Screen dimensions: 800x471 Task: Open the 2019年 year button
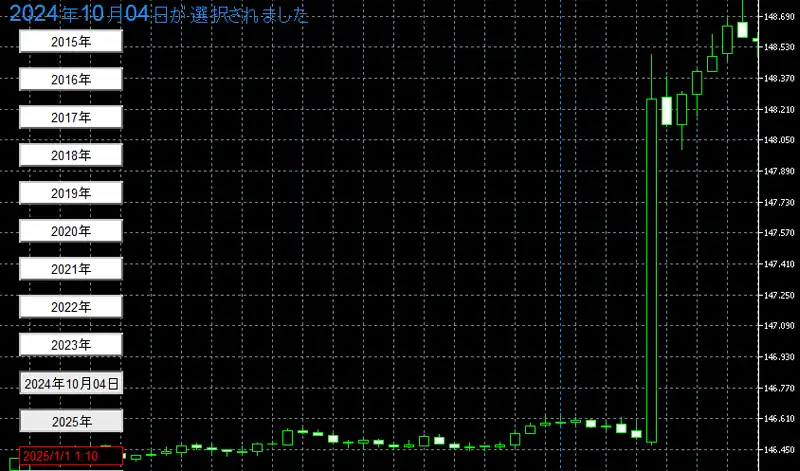[x=71, y=193]
